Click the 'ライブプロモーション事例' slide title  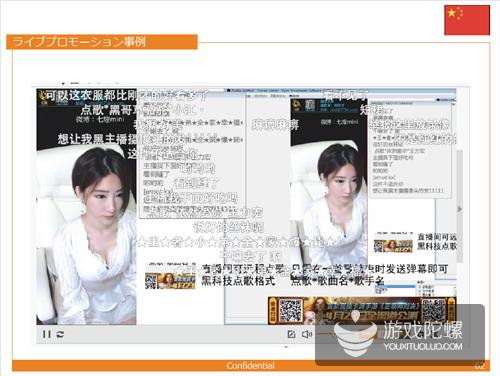click(79, 42)
